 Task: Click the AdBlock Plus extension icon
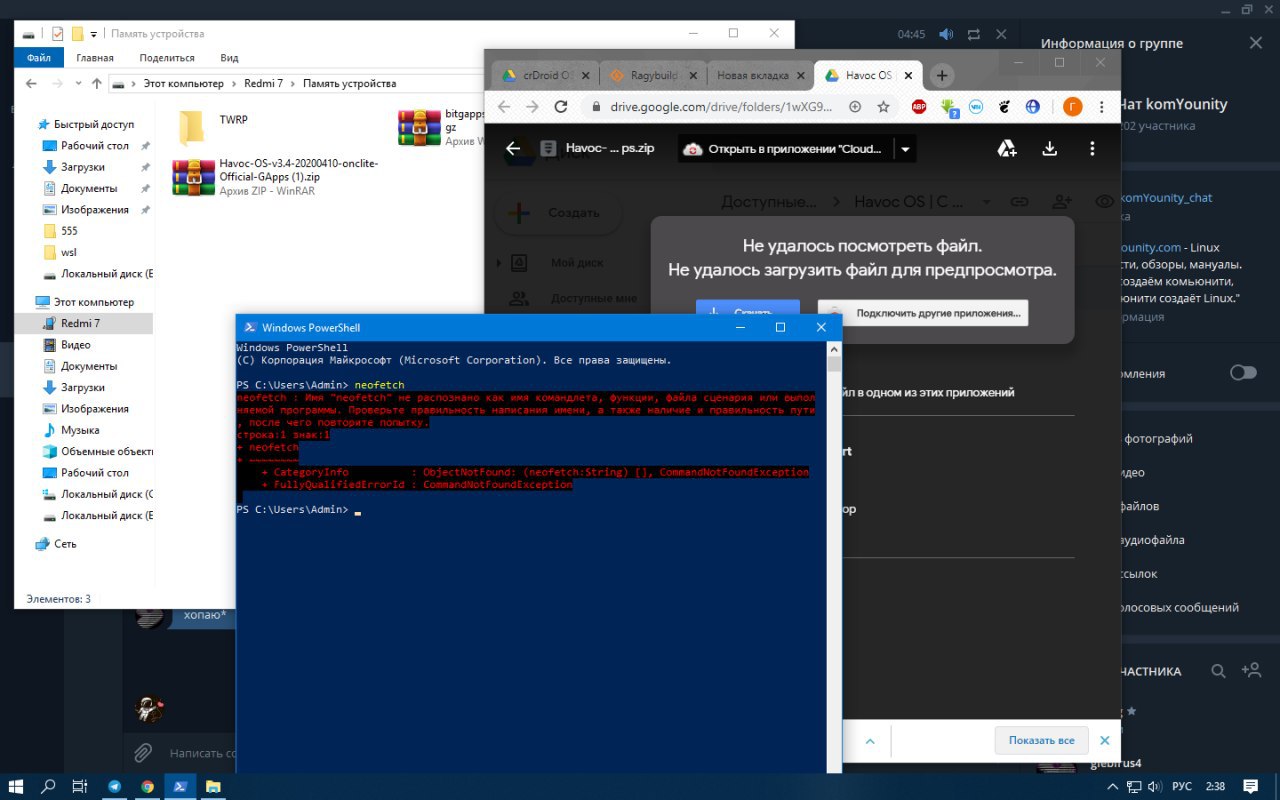917,106
